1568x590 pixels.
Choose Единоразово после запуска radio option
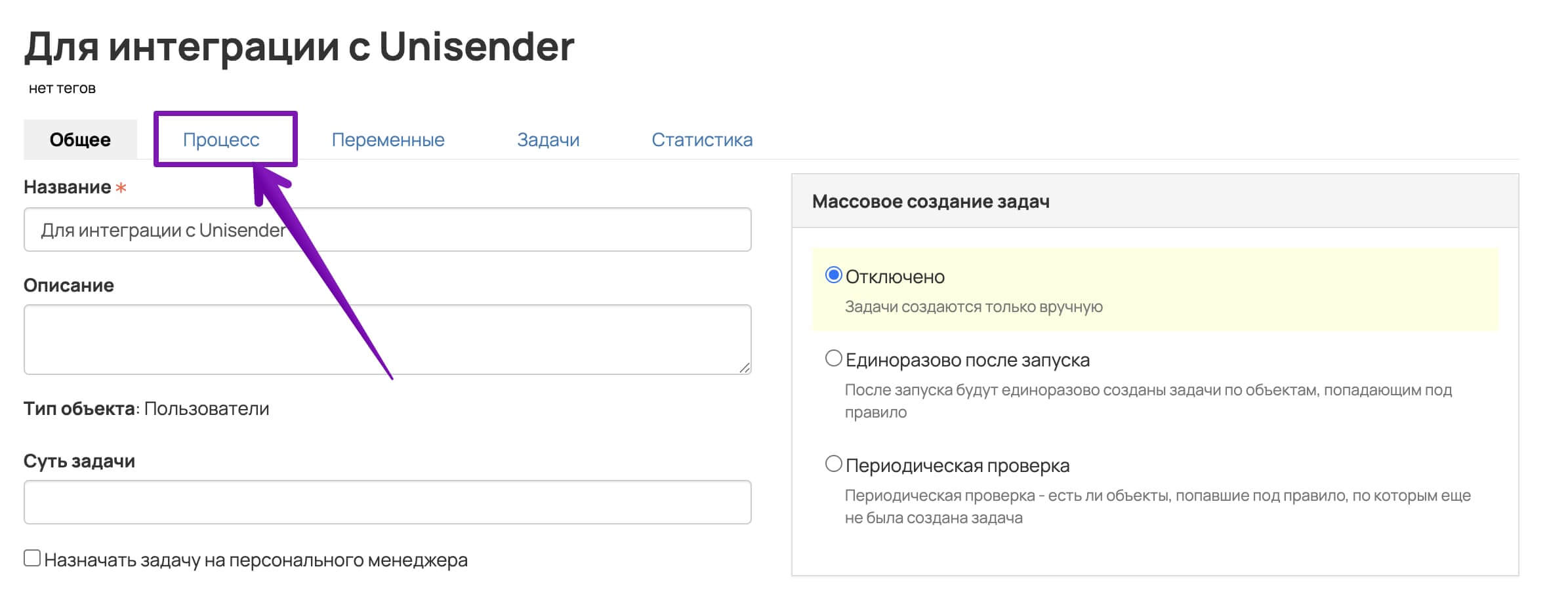[x=833, y=359]
